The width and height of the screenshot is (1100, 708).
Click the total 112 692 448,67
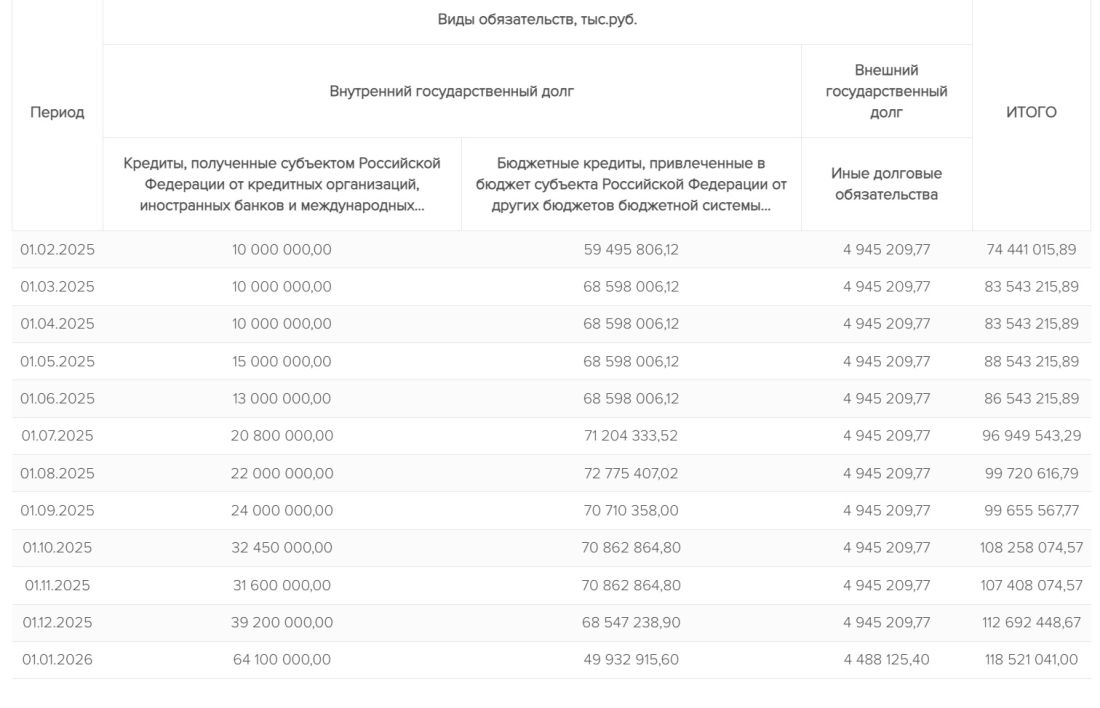(1030, 622)
